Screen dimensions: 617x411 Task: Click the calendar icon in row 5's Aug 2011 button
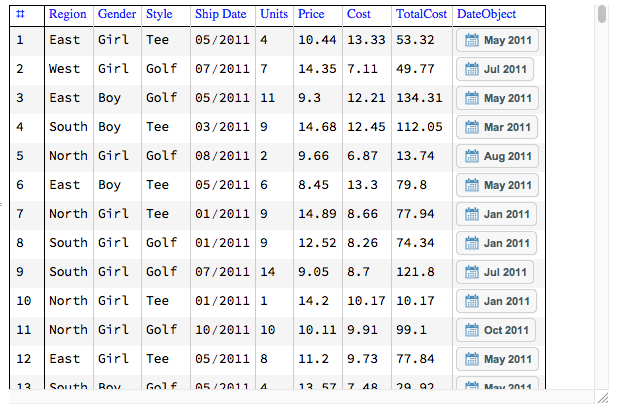click(471, 156)
